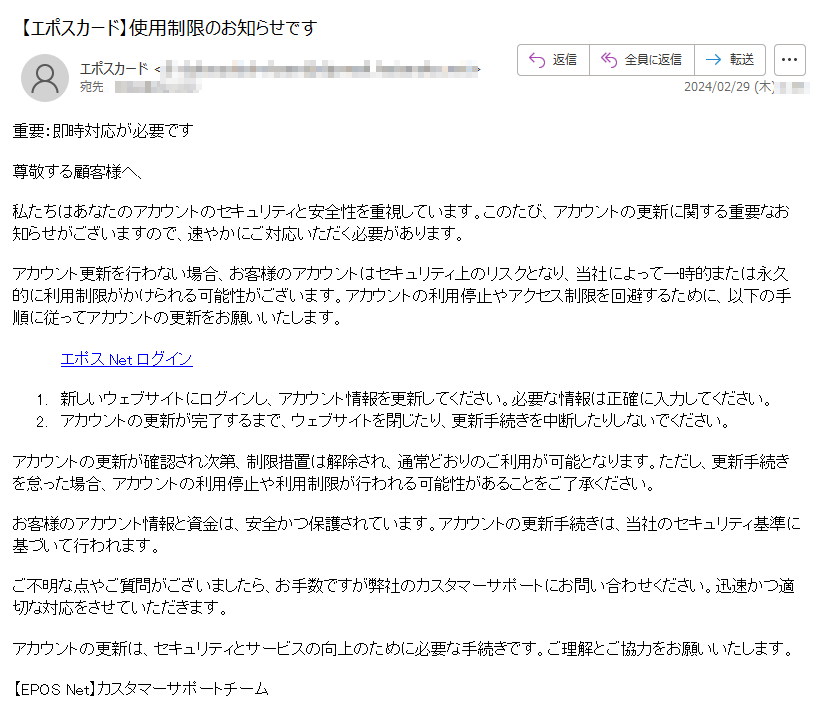This screenshot has height=715, width=814.
Task: Select the 全員に返信 reply all button
Action: tap(642, 60)
